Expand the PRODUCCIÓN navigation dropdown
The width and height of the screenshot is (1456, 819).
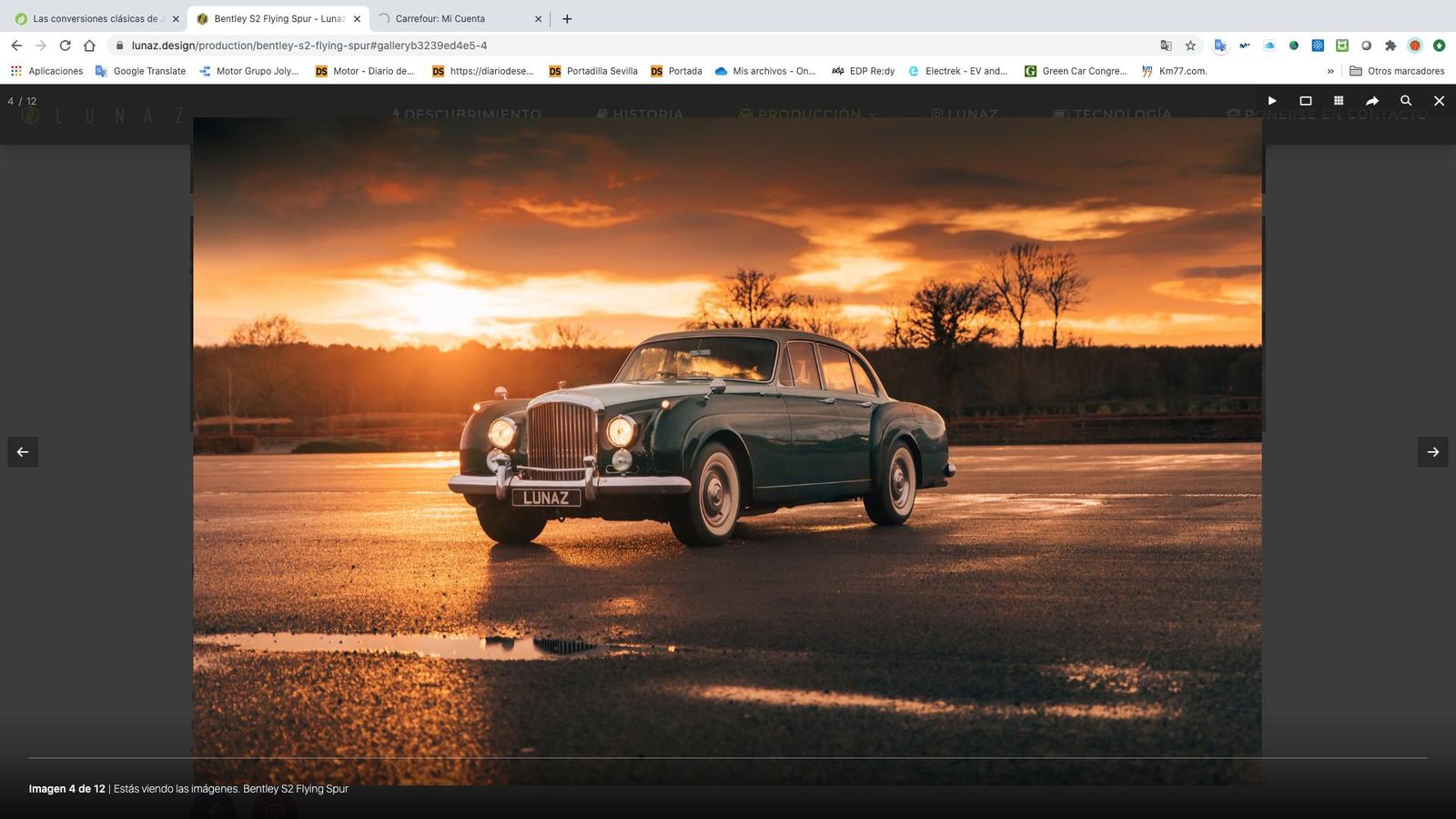pyautogui.click(x=806, y=115)
